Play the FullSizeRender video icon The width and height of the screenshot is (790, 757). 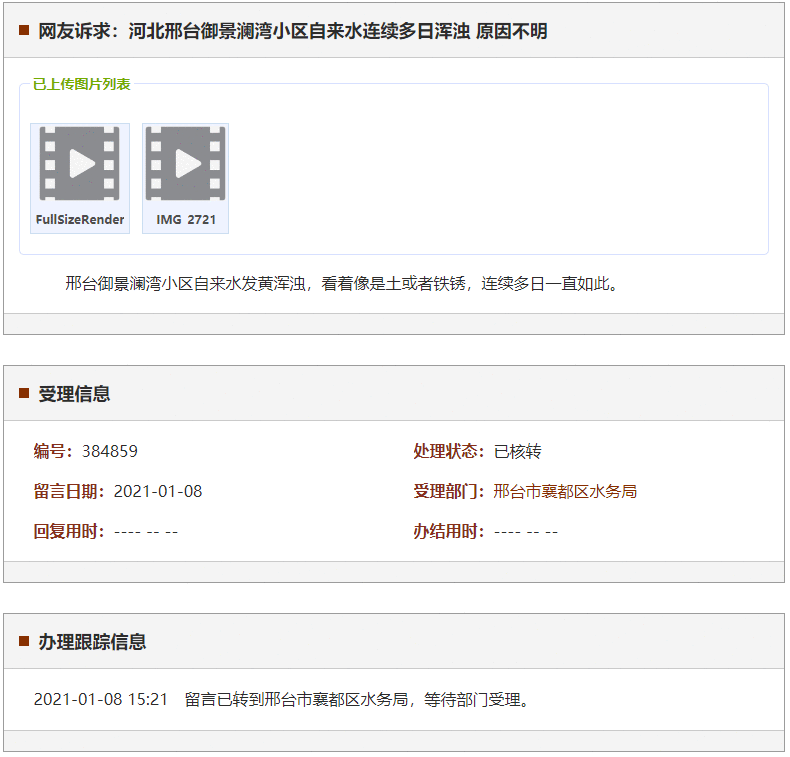coord(80,163)
